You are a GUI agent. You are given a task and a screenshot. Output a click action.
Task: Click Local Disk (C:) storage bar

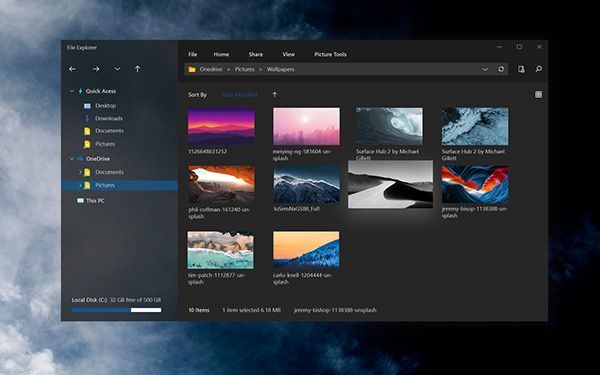(116, 310)
